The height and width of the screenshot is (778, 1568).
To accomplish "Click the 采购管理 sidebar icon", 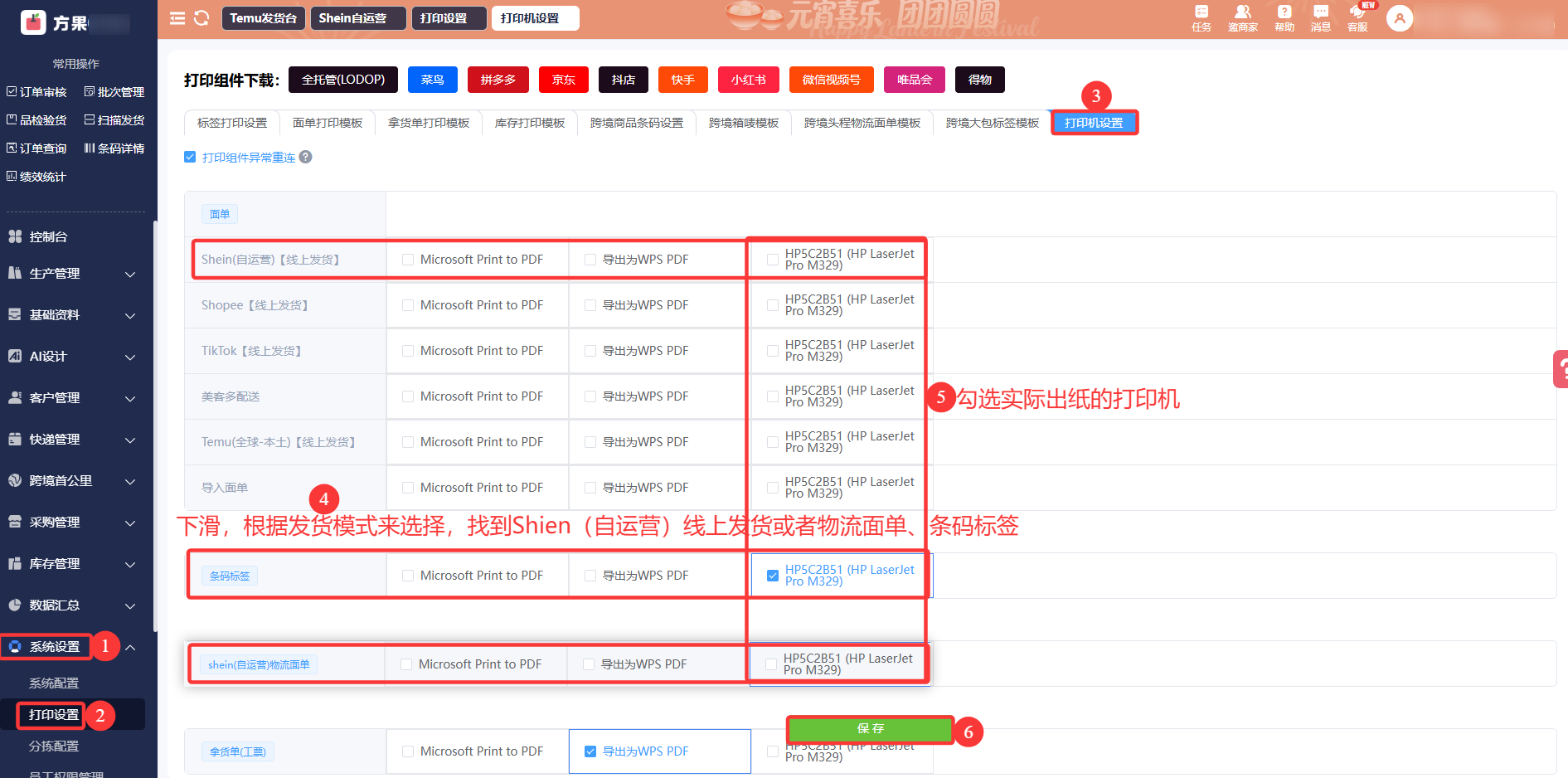I will pos(15,522).
